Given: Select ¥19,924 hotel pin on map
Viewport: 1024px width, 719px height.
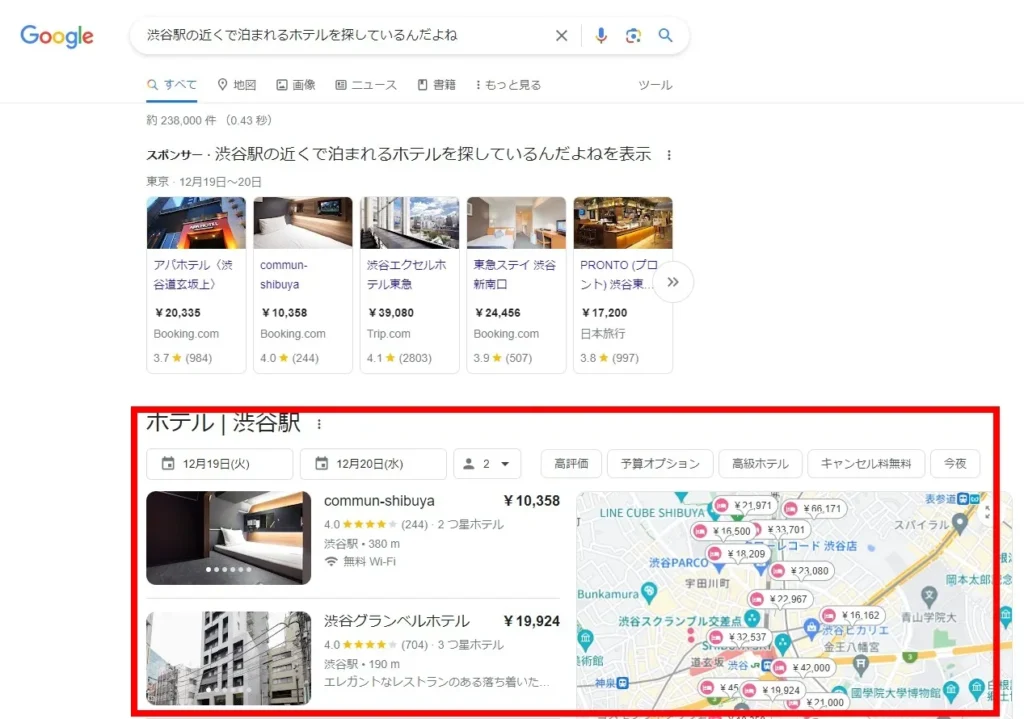Looking at the screenshot, I should tap(773, 690).
